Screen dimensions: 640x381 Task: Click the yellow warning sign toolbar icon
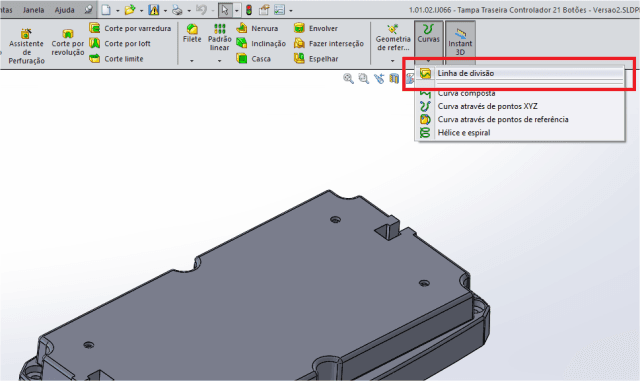(x=154, y=10)
